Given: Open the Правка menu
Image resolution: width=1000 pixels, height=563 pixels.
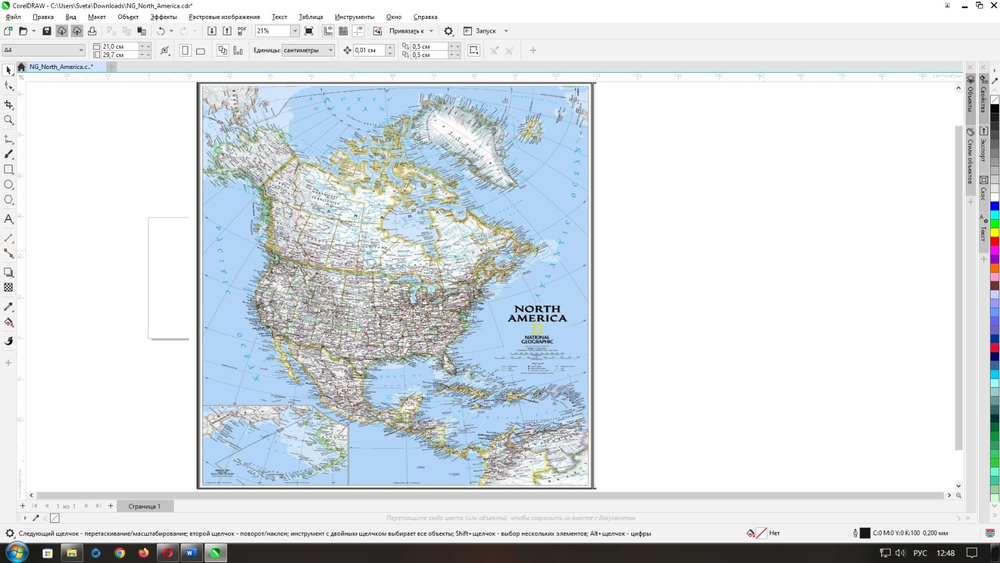Looking at the screenshot, I should pos(43,17).
